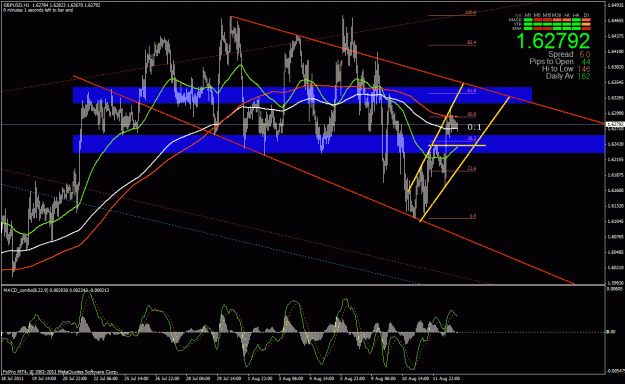Click the seconds left to bar end text
625x384 pixels.
(x=38, y=10)
